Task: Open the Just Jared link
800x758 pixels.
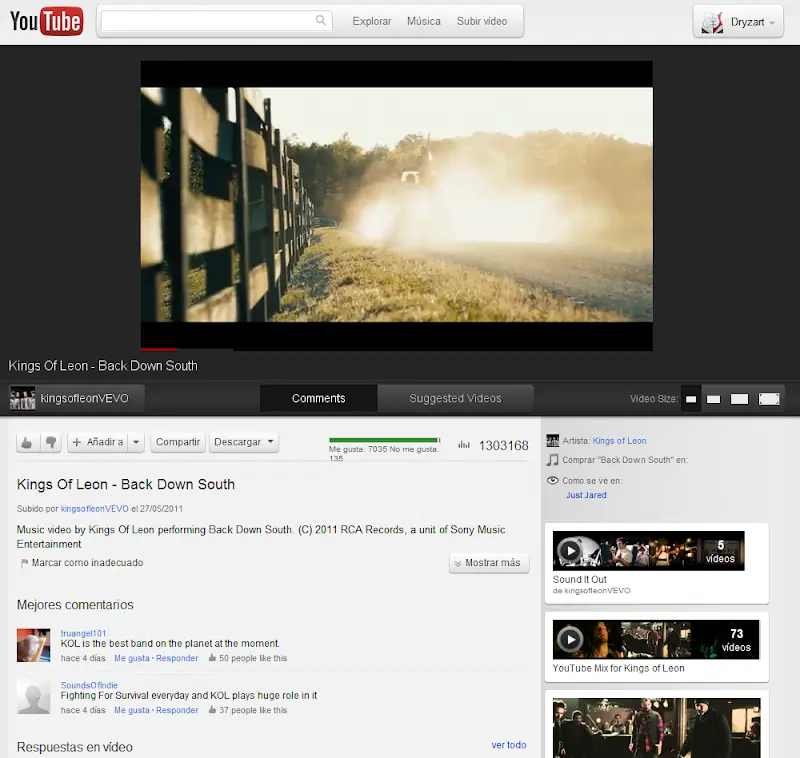Action: (586, 495)
